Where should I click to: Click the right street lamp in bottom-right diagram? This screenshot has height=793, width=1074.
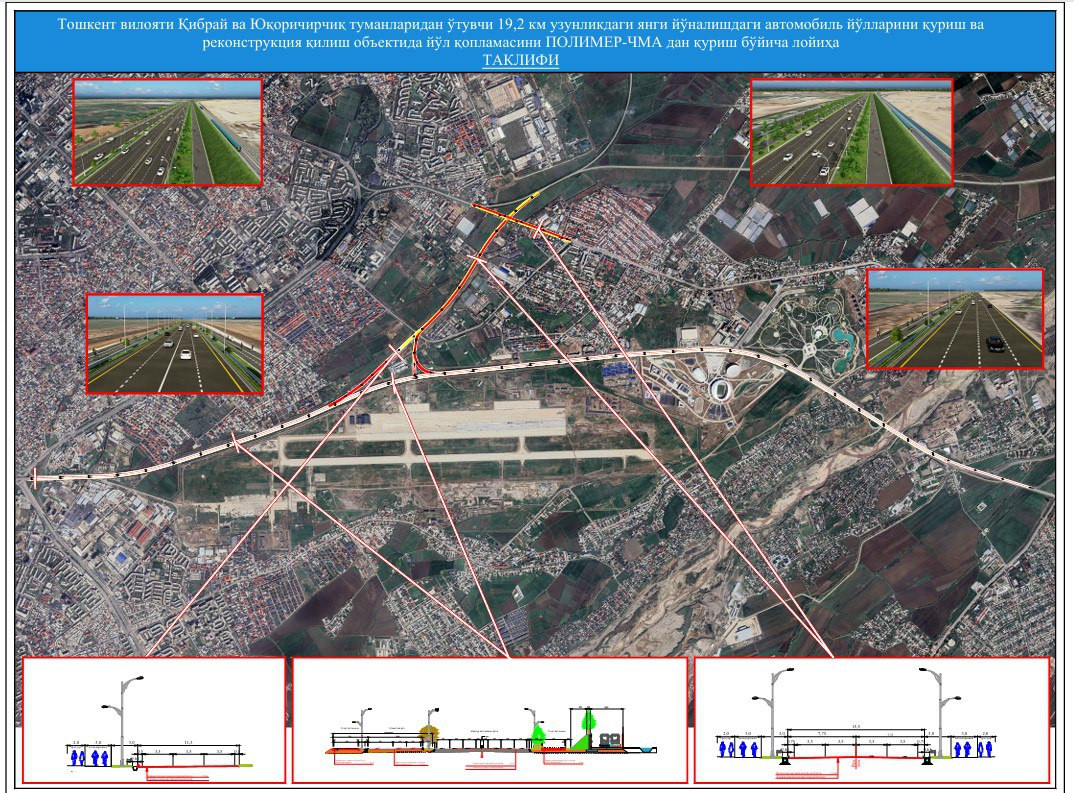tap(940, 710)
